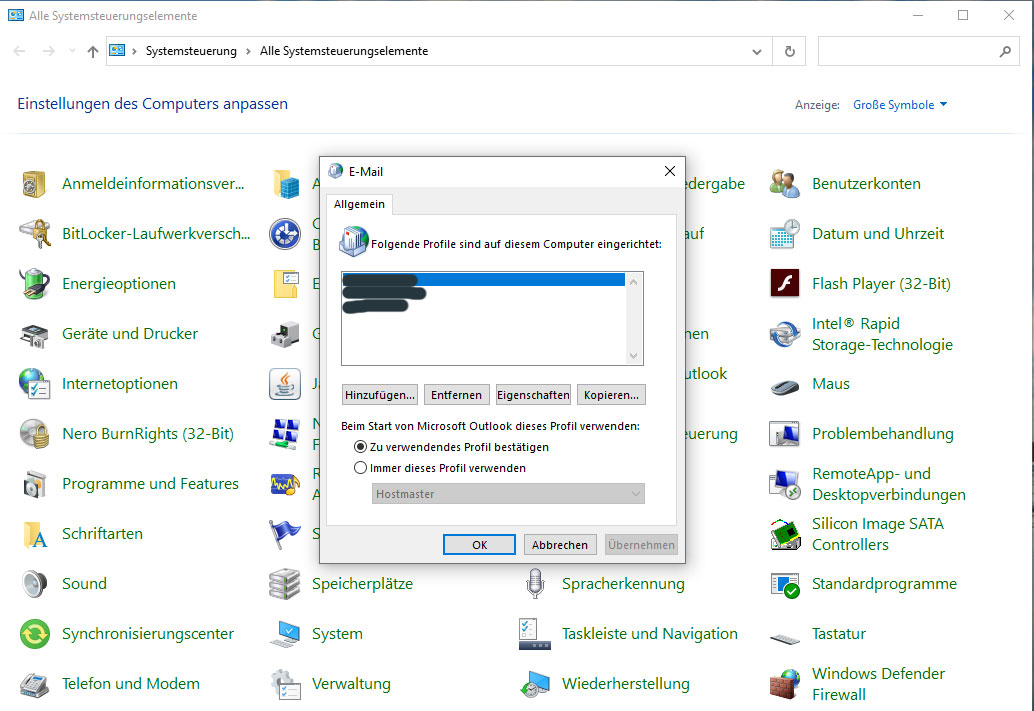This screenshot has width=1034, height=711.
Task: Open the Java coffee cup icon
Action: coord(285,384)
